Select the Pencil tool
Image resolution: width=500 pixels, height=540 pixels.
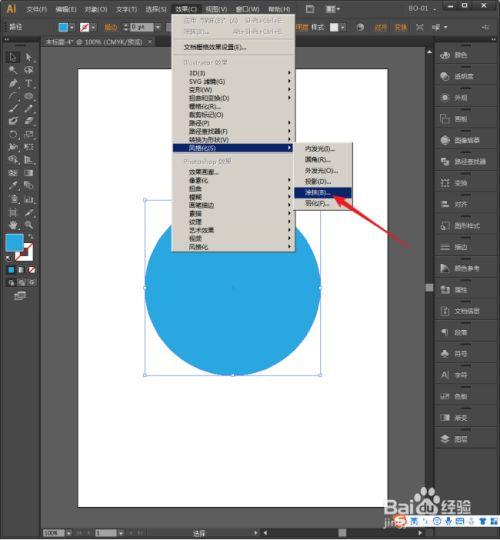coord(29,109)
